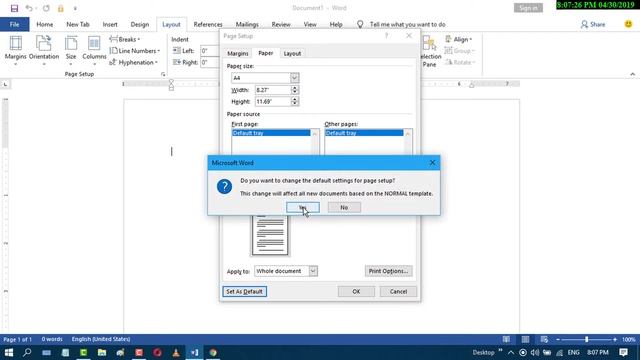The width and height of the screenshot is (640, 360).
Task: Click the Share button
Action: [593, 24]
